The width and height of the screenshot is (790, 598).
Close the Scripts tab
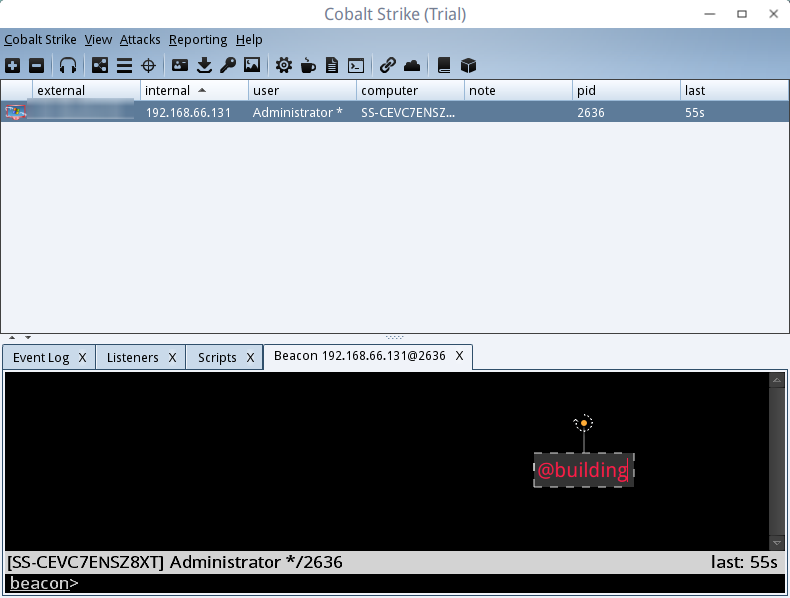pyautogui.click(x=250, y=357)
